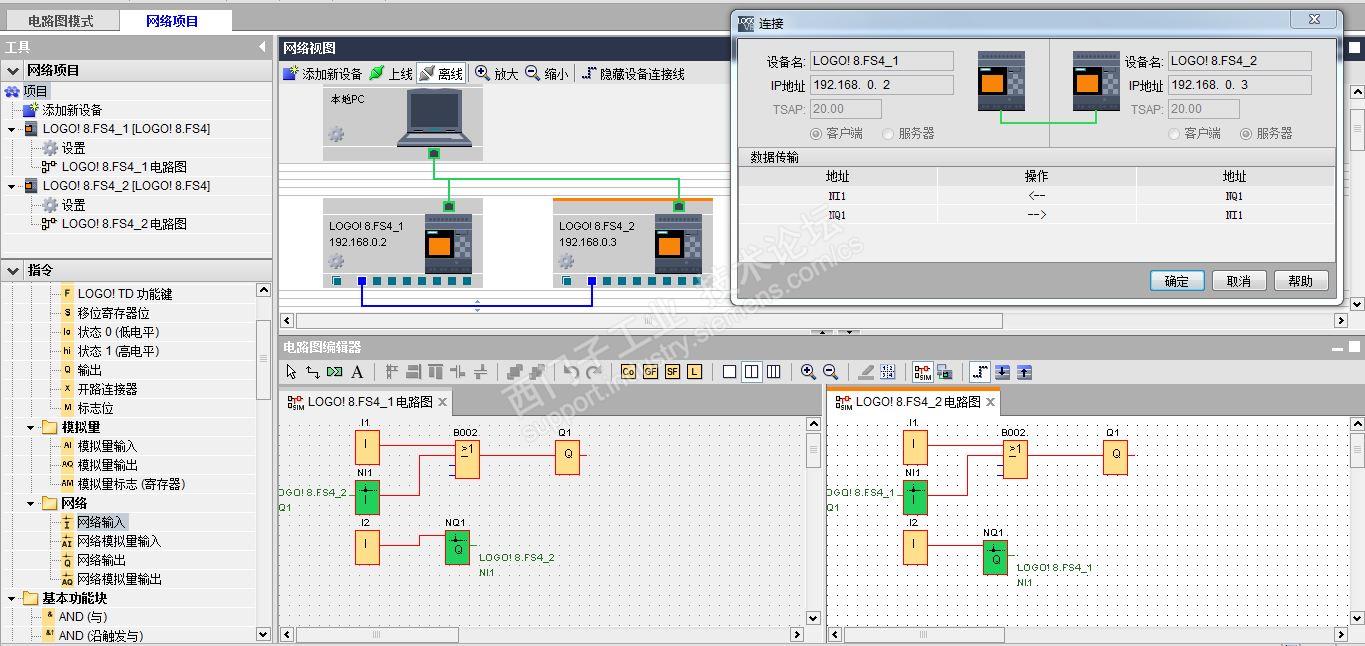1365x646 pixels.
Task: Click left device 客户端 radio button
Action: [816, 133]
